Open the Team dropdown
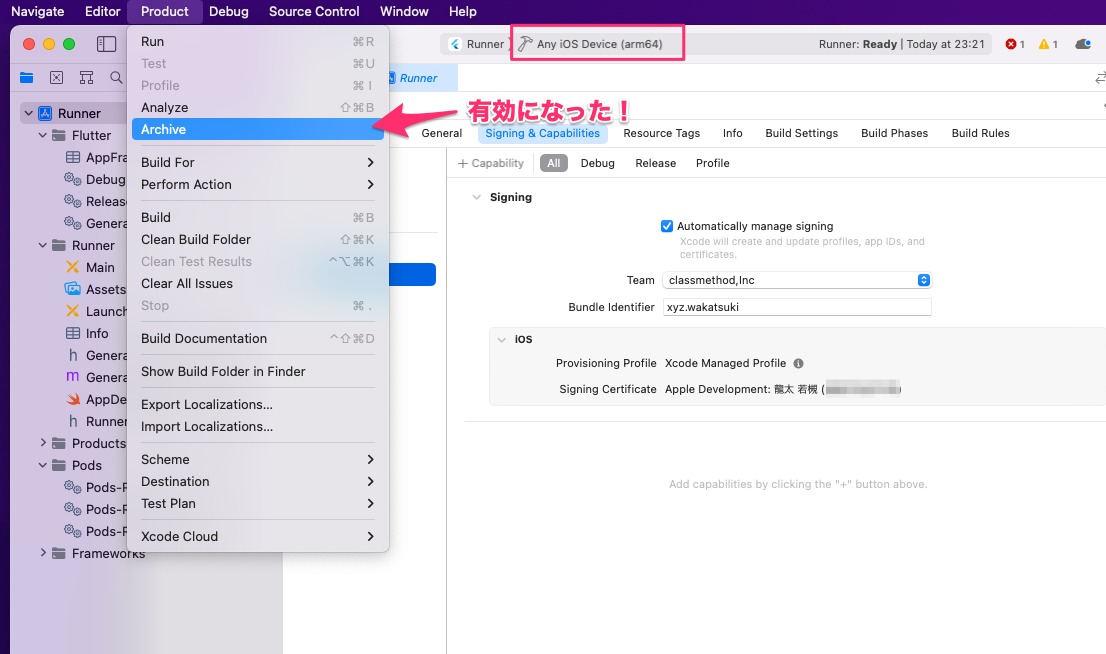The image size is (1106, 654). [797, 280]
